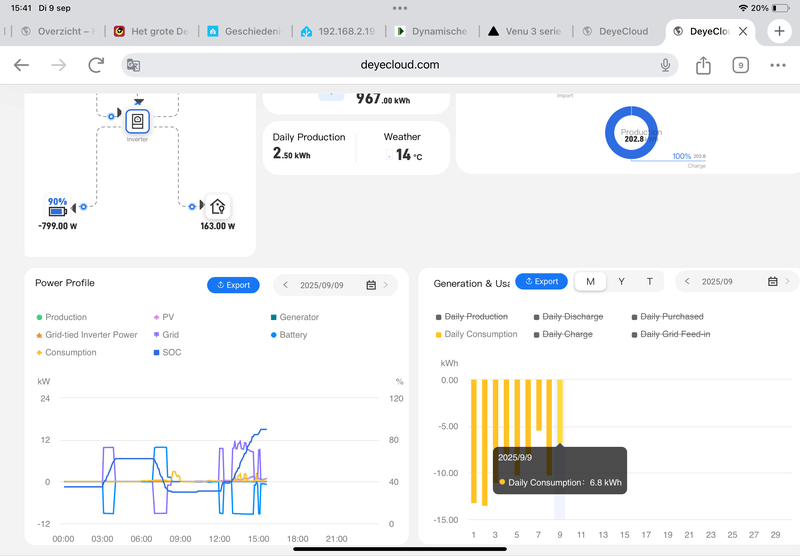Hide the Daily Consumption series
This screenshot has width=800, height=556.
[x=477, y=334]
